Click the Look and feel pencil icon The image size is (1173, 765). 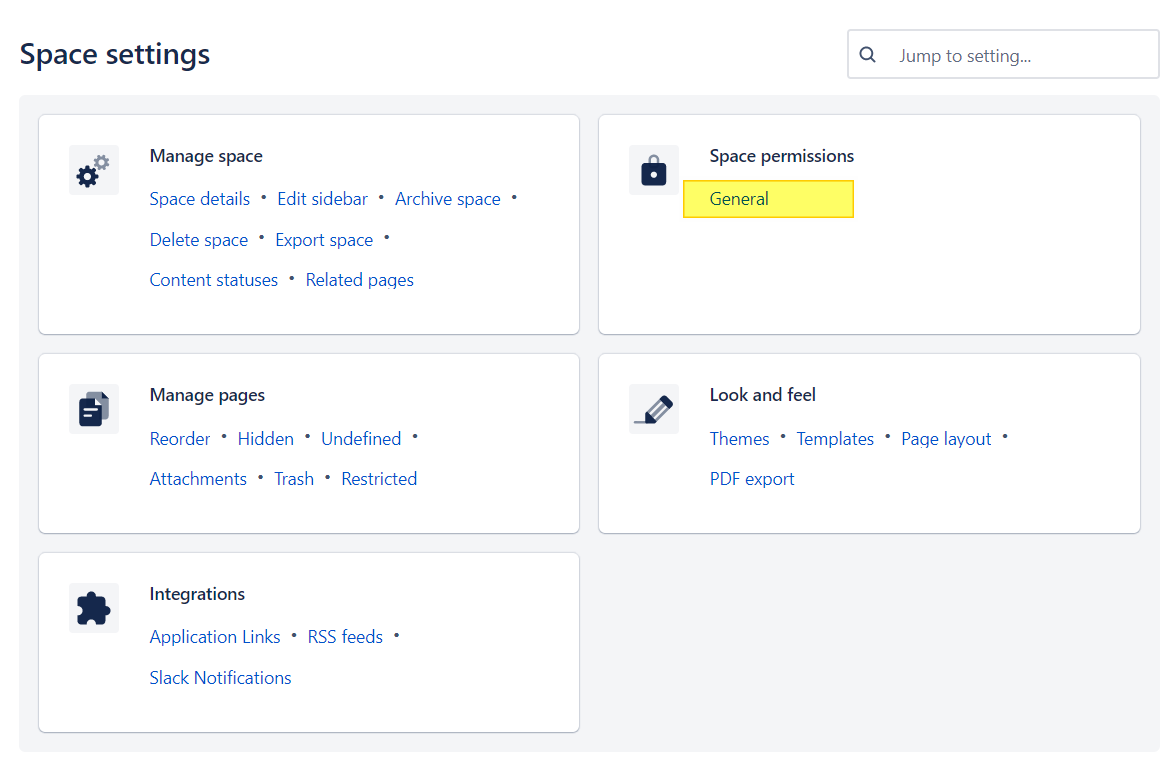(653, 409)
